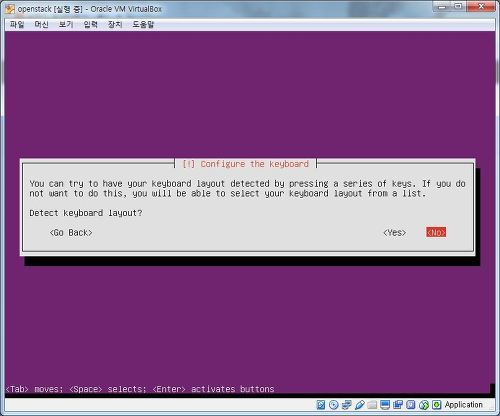Click the shared folders status icon
This screenshot has width=500, height=416.
click(372, 405)
